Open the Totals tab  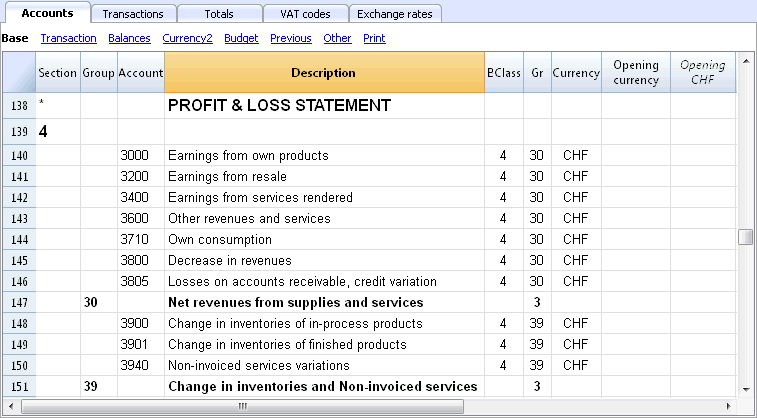click(x=219, y=14)
